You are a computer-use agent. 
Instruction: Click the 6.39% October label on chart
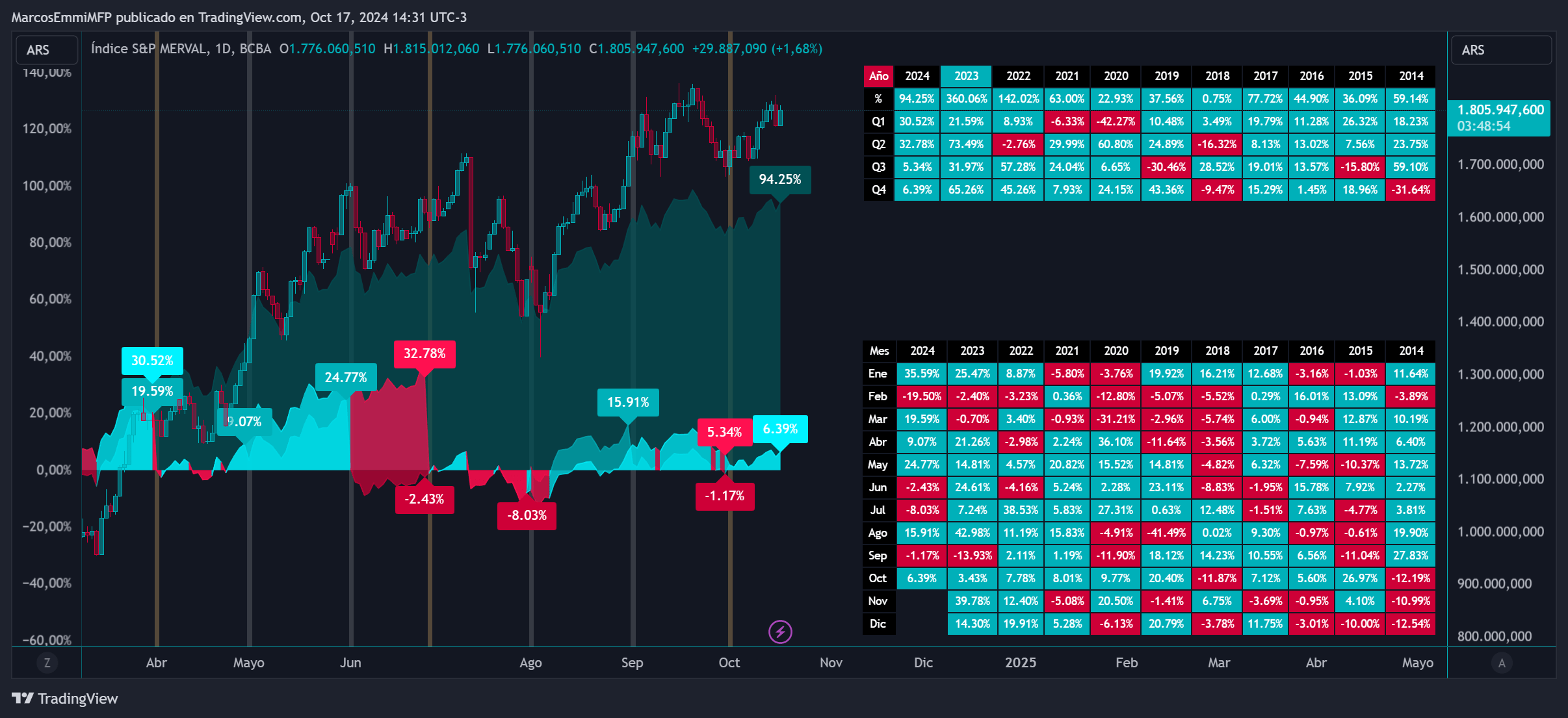click(780, 429)
